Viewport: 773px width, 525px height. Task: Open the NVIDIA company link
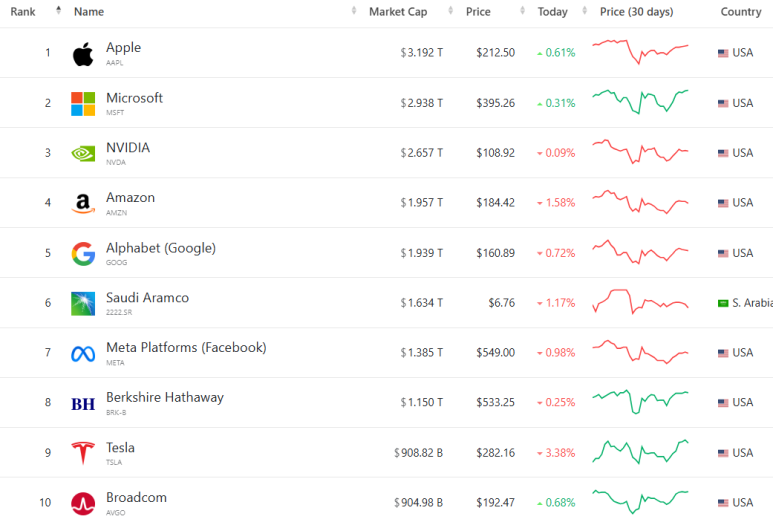(128, 147)
